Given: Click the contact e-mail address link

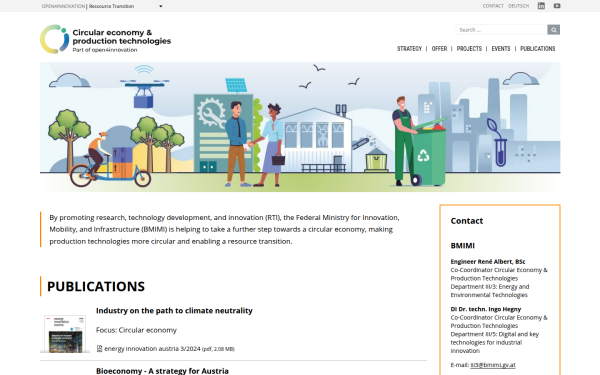Looking at the screenshot, I should tap(493, 365).
